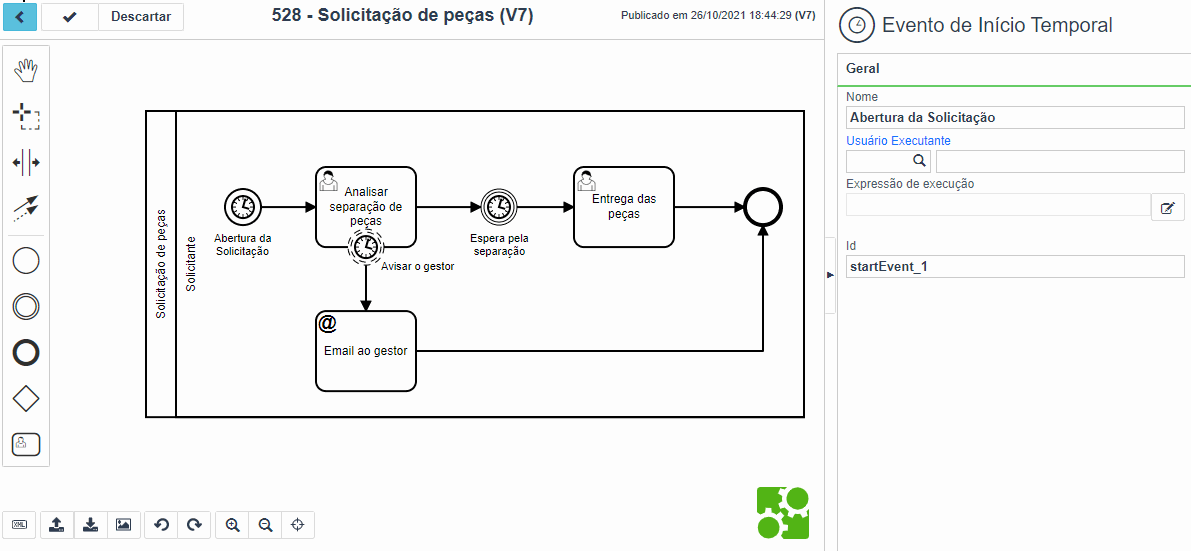
Task: Click the Nome input field
Action: 1015,118
